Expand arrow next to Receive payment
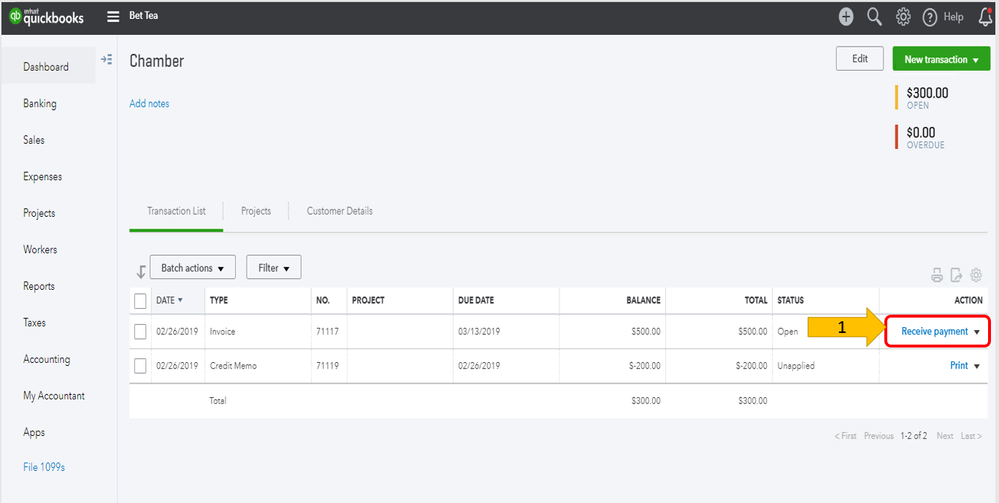The width and height of the screenshot is (999, 503). pyautogui.click(x=977, y=332)
